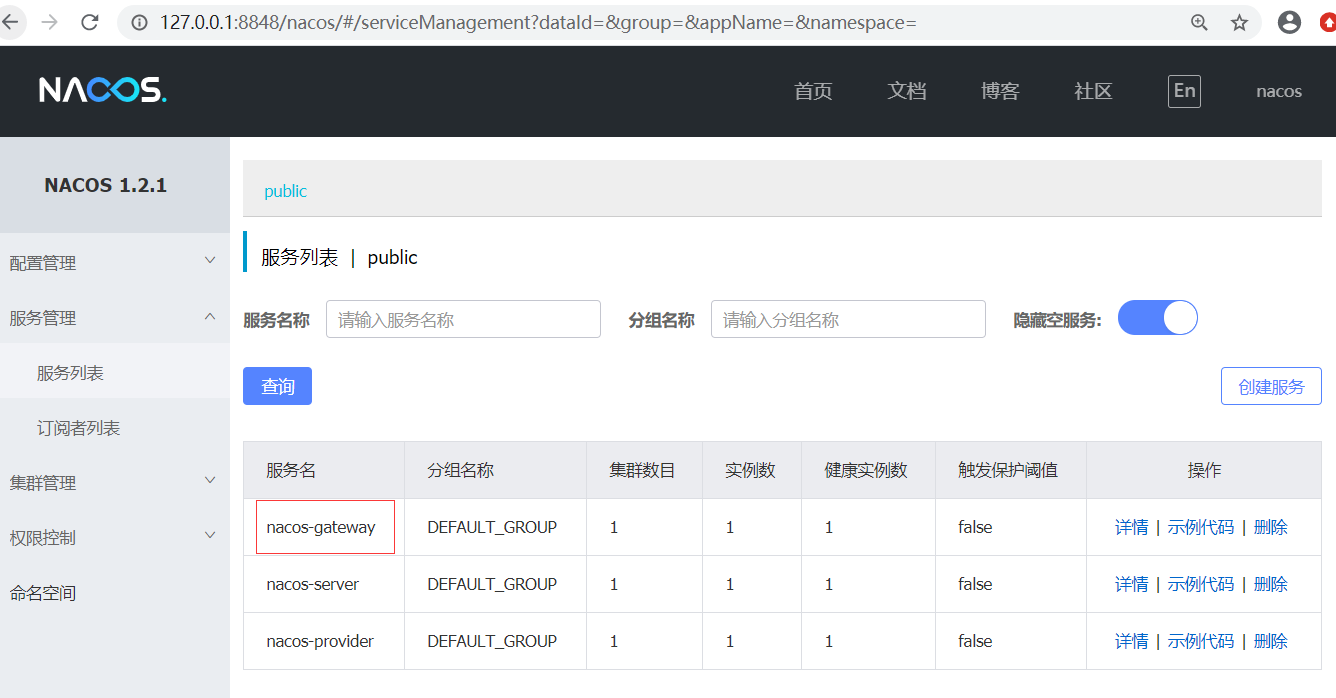This screenshot has width=1336, height=698.
Task: Click the 查询 search button
Action: tap(277, 385)
